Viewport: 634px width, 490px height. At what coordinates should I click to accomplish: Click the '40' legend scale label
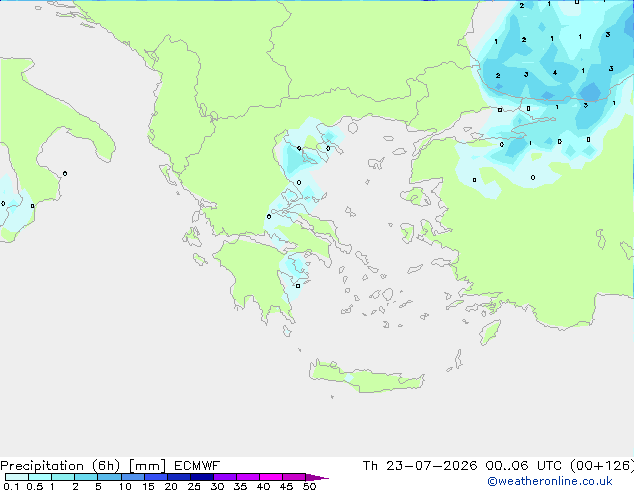263,486
